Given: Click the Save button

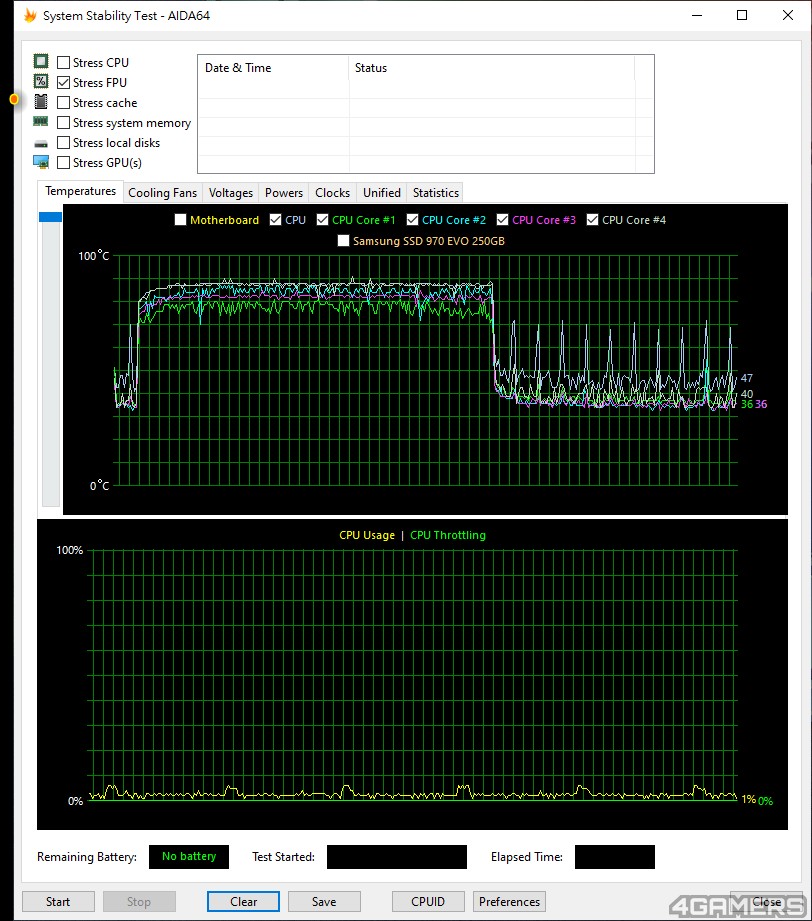Looking at the screenshot, I should point(324,902).
